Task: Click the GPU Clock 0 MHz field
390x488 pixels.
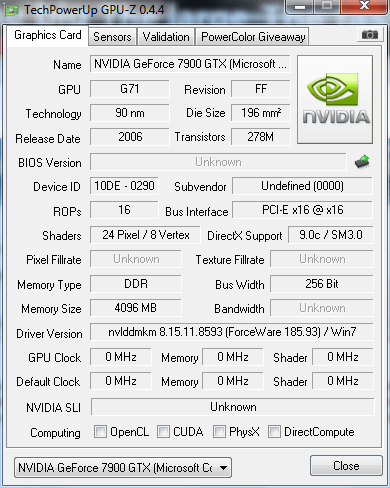Action: coord(121,357)
